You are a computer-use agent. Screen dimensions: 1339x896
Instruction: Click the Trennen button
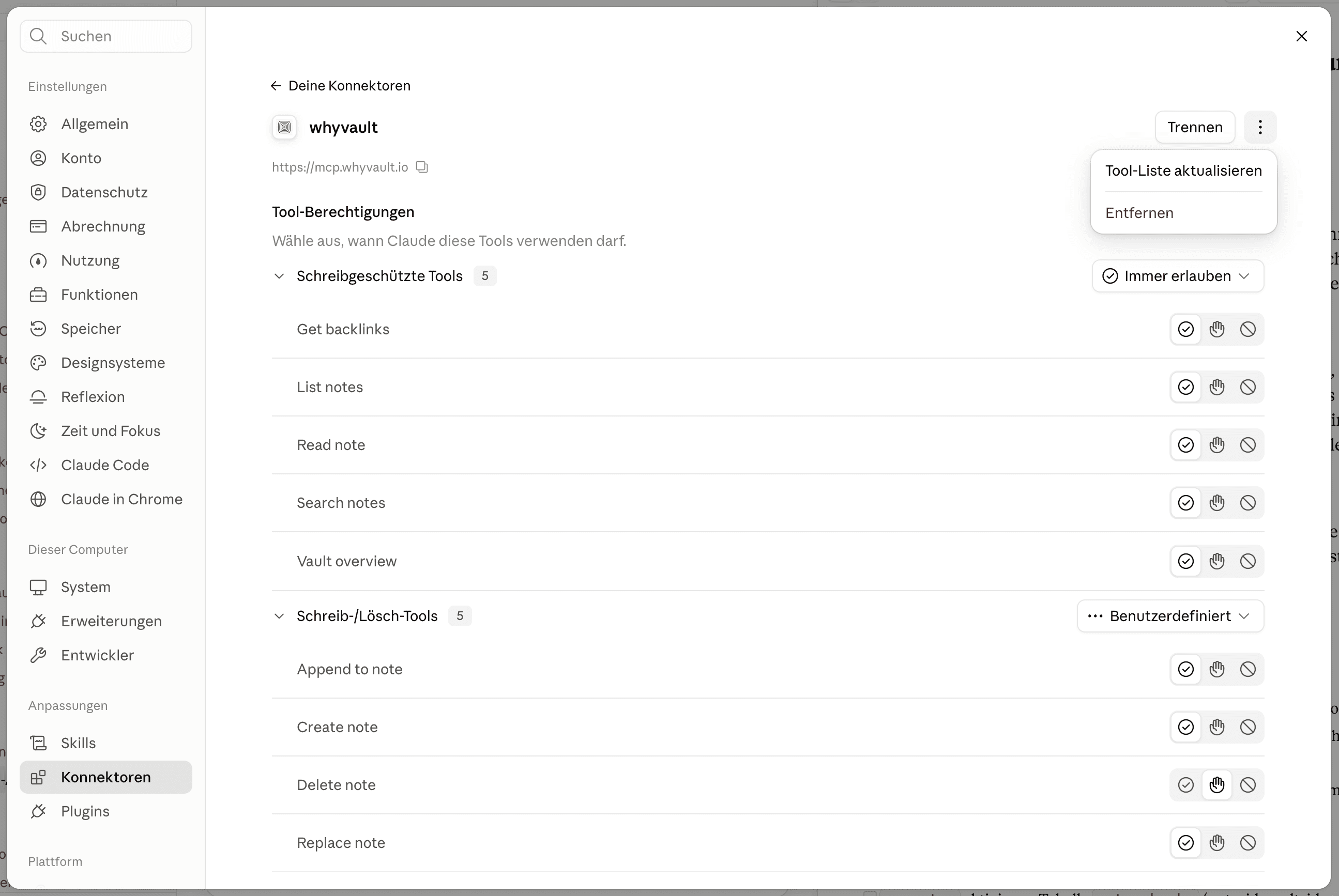click(x=1195, y=127)
